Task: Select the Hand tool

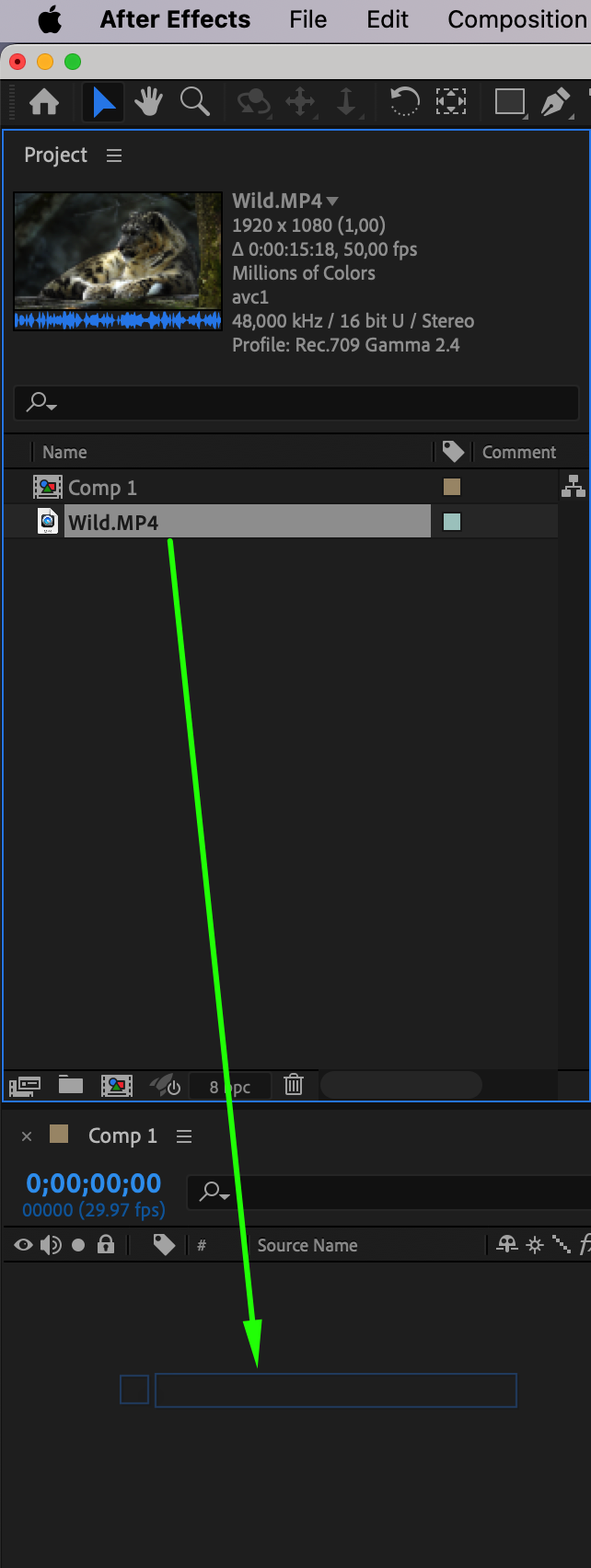Action: coord(148,101)
